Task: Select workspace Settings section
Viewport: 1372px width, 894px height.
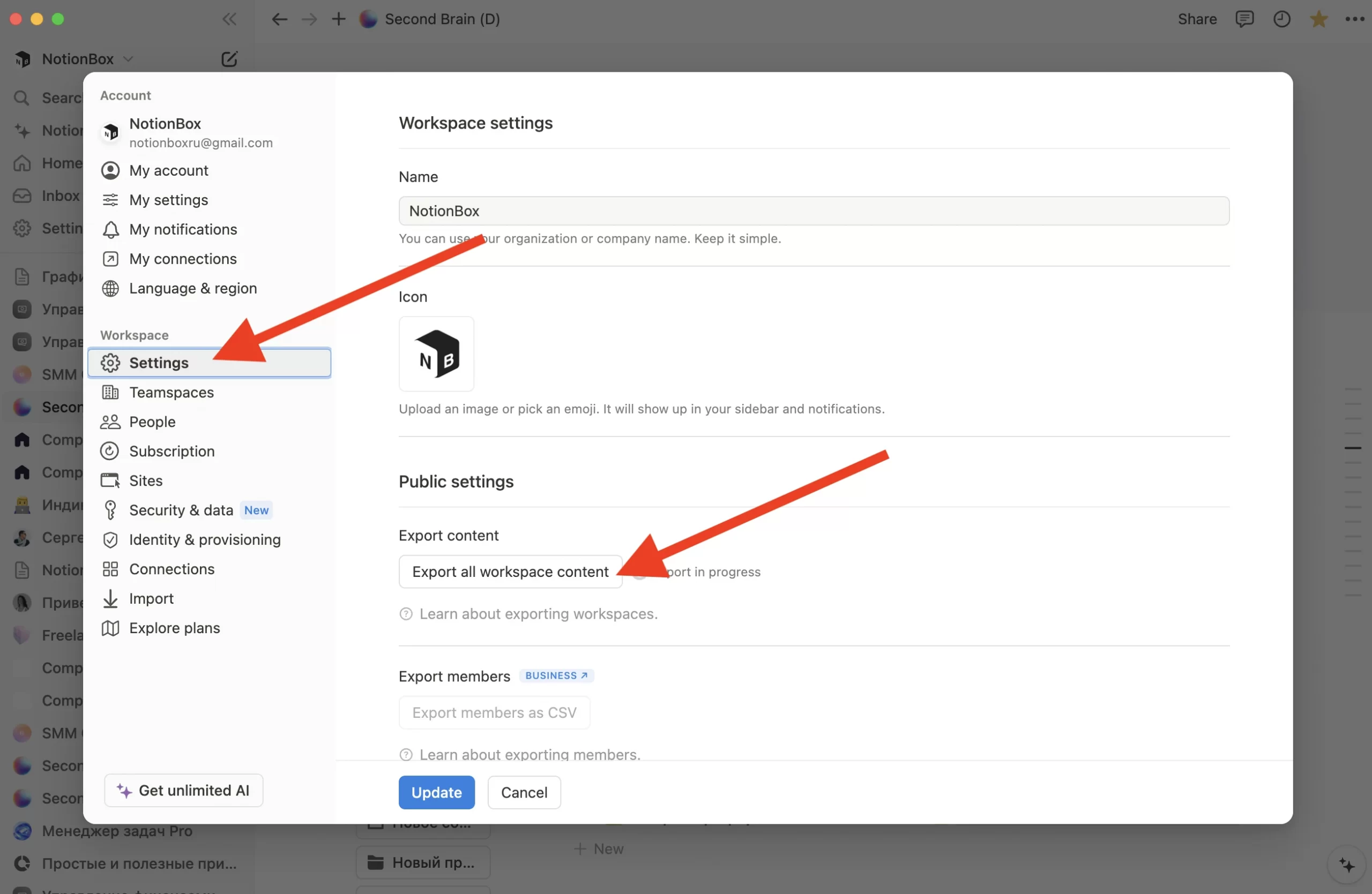Action: [x=208, y=363]
